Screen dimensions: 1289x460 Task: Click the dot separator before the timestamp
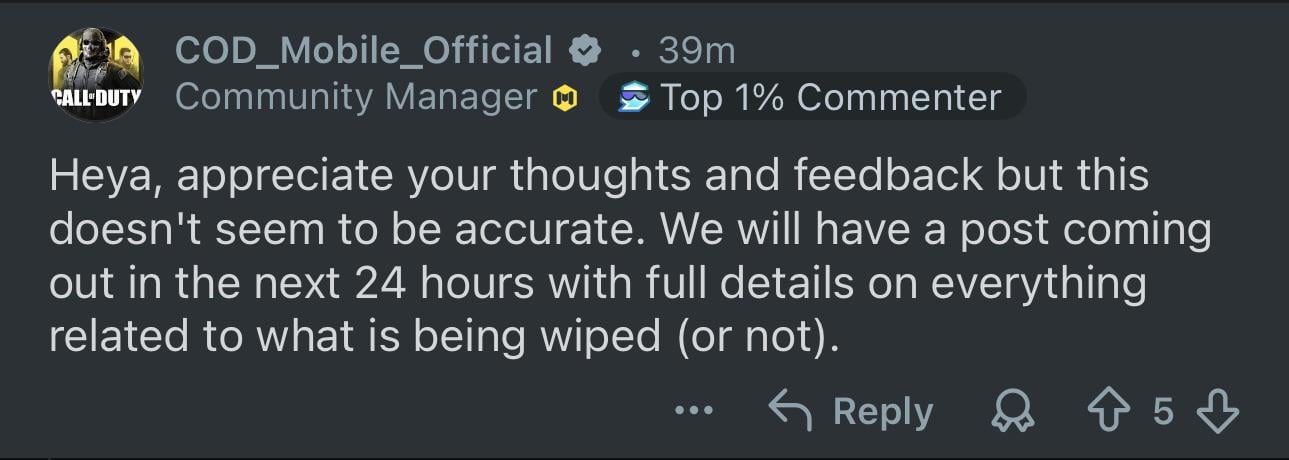637,52
